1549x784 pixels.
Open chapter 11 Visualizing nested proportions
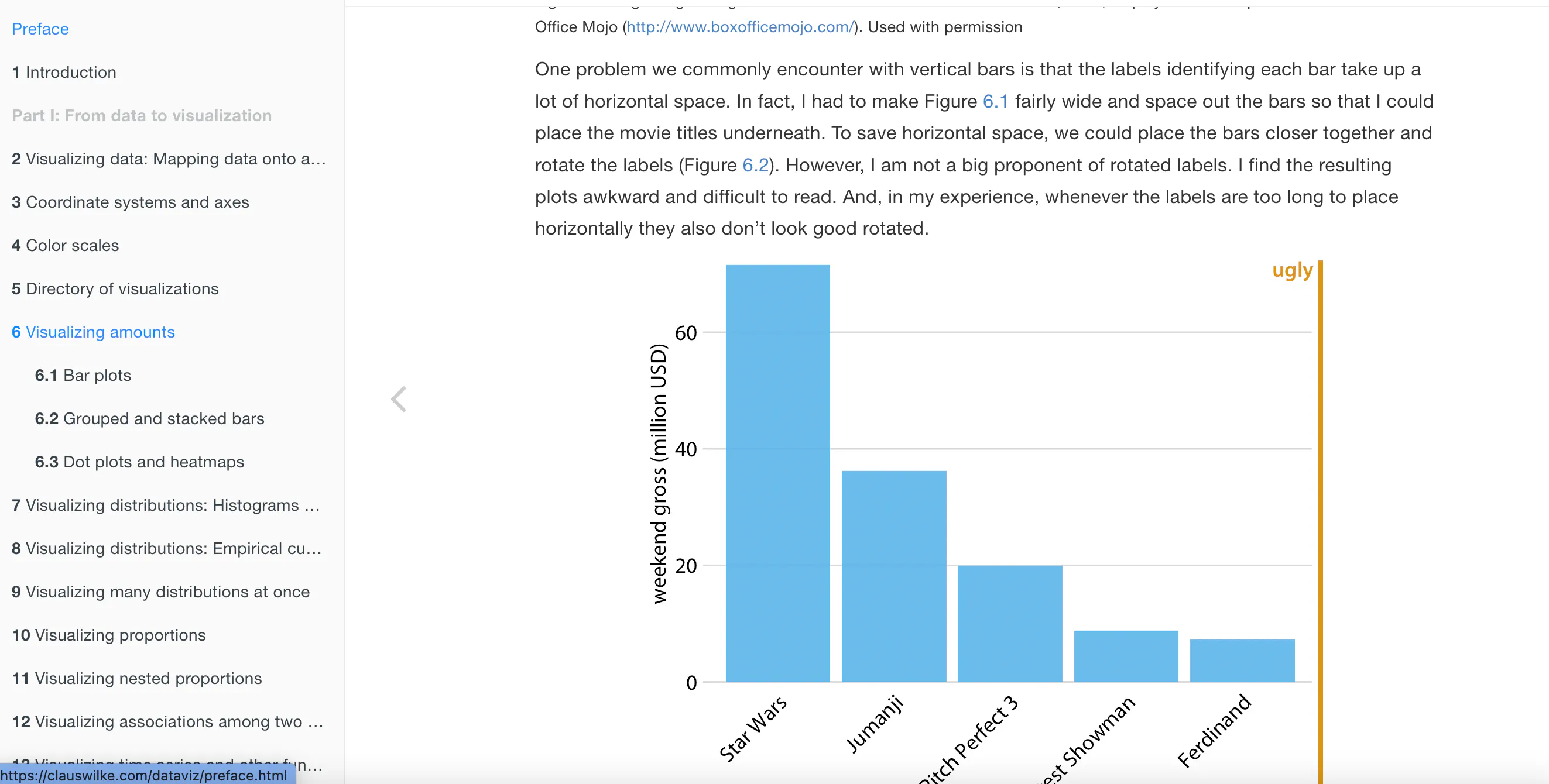136,678
